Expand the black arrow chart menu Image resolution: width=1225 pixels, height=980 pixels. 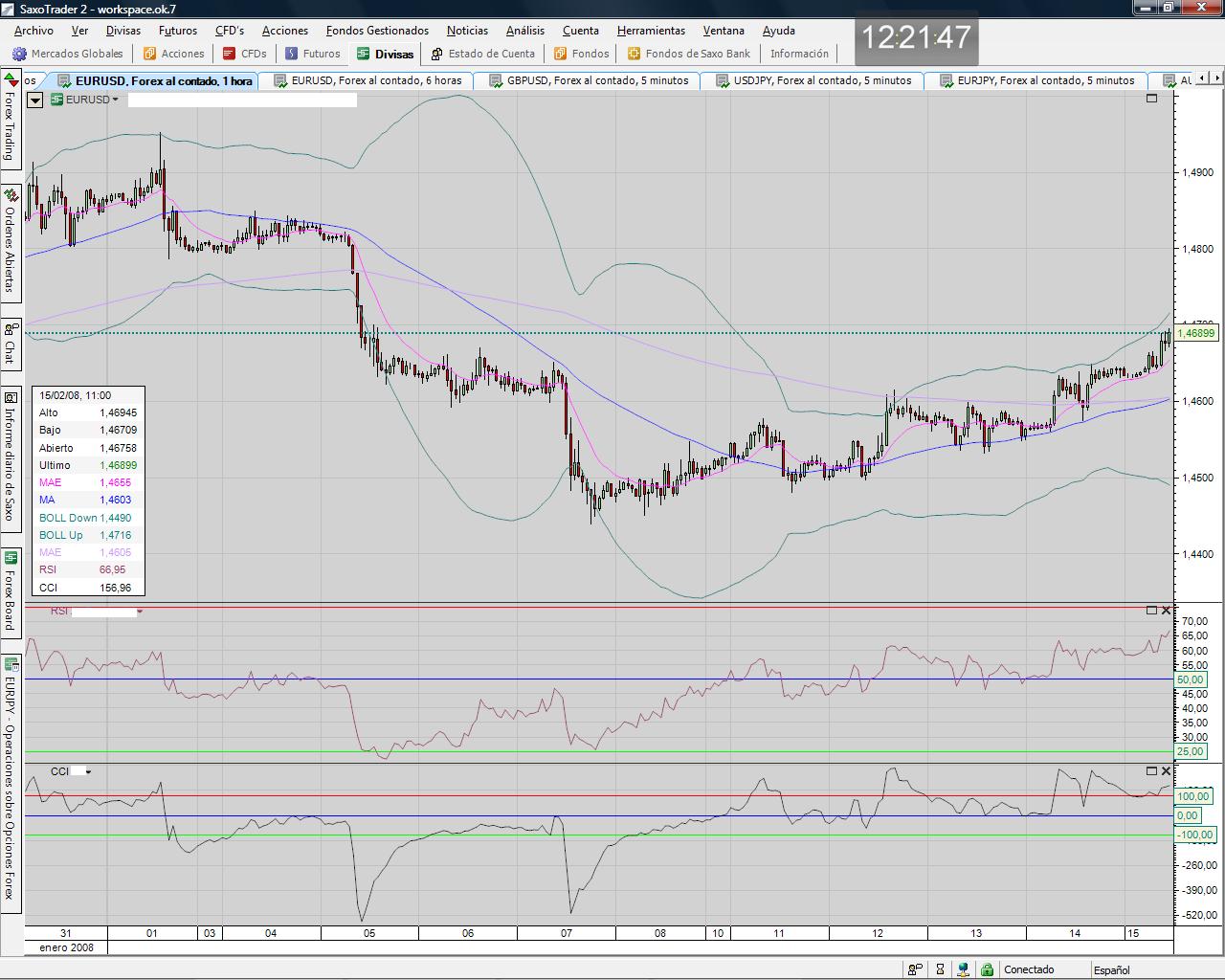pos(35,100)
